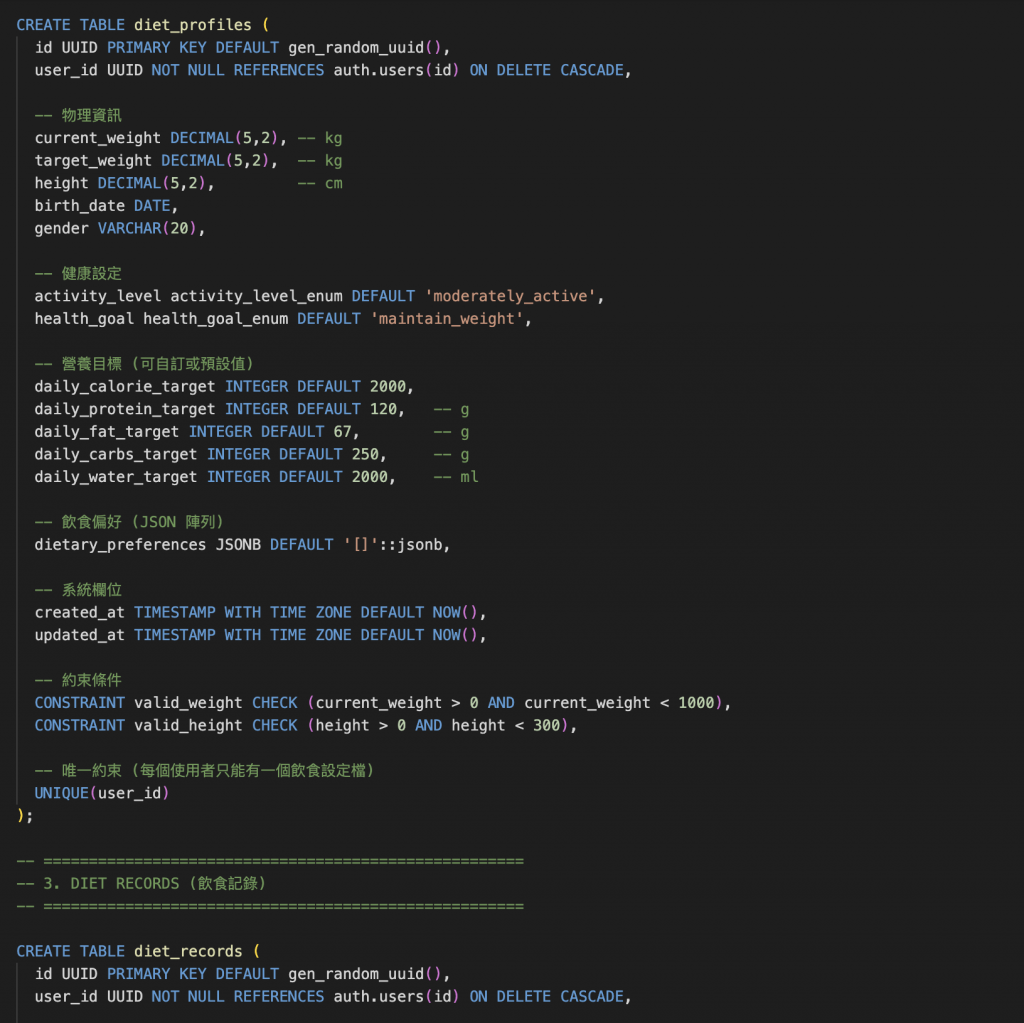
Task: Click the comment '物理資訊'
Action: (91, 116)
